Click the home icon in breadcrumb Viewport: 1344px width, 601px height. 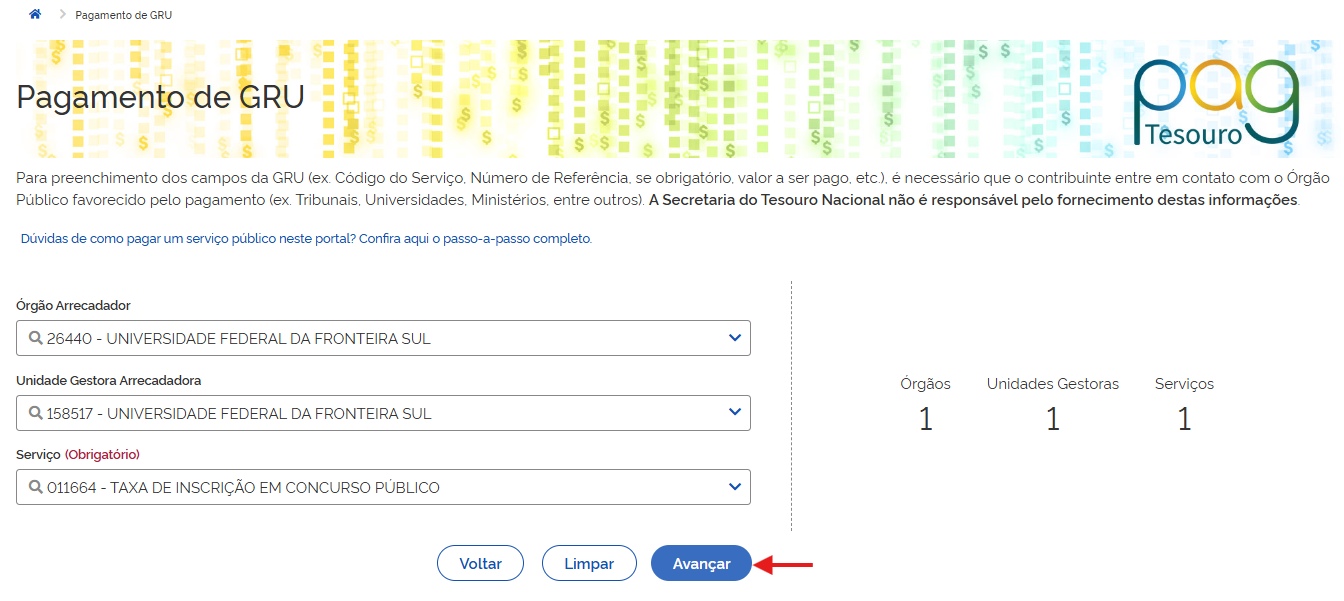pos(36,15)
